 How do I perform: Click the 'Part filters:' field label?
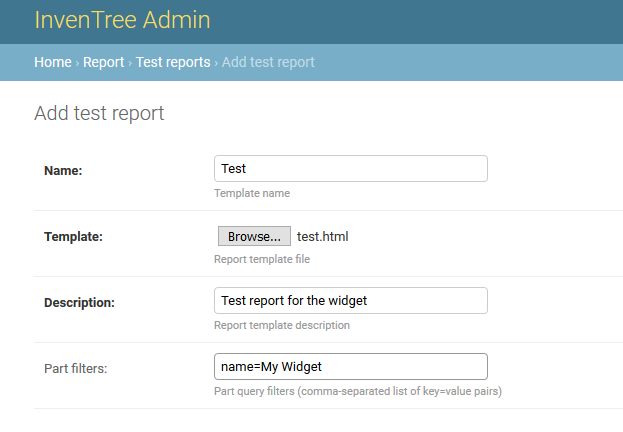pyautogui.click(x=75, y=369)
